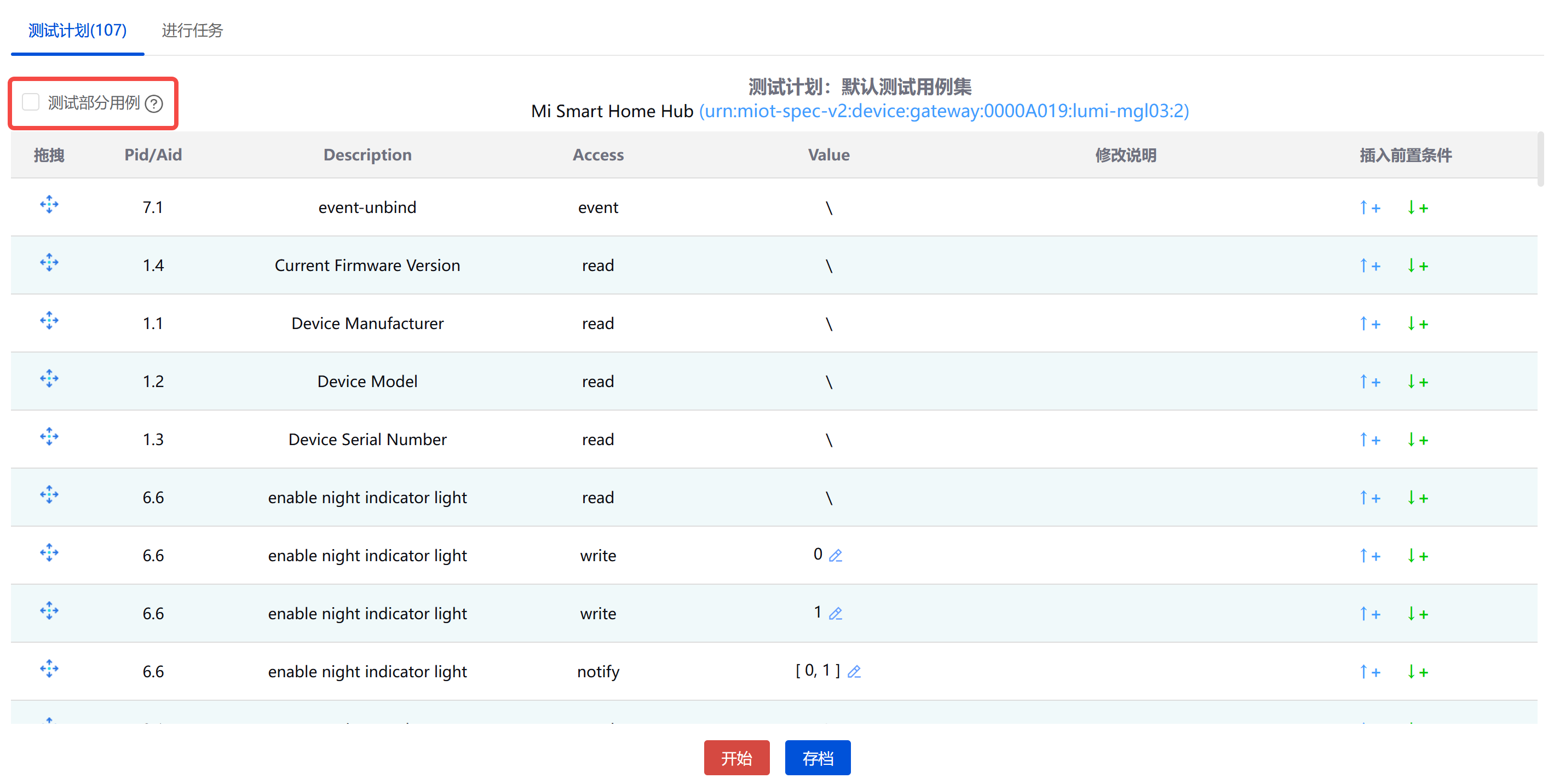Click the drag handle of the write value 0 row

point(49,552)
